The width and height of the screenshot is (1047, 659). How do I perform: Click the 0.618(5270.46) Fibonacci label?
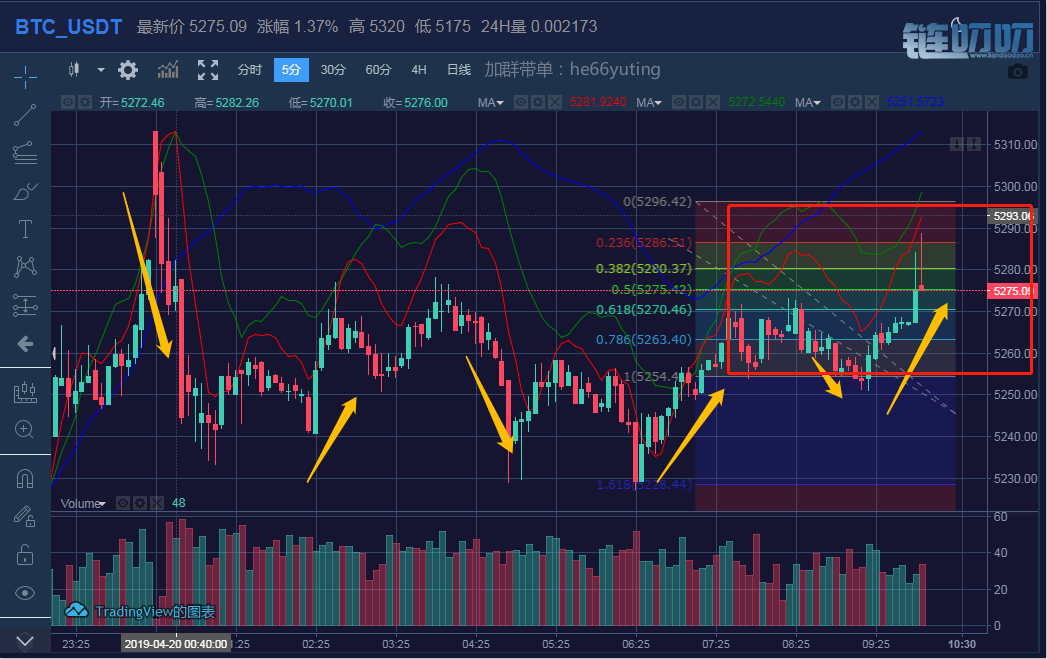(x=644, y=309)
